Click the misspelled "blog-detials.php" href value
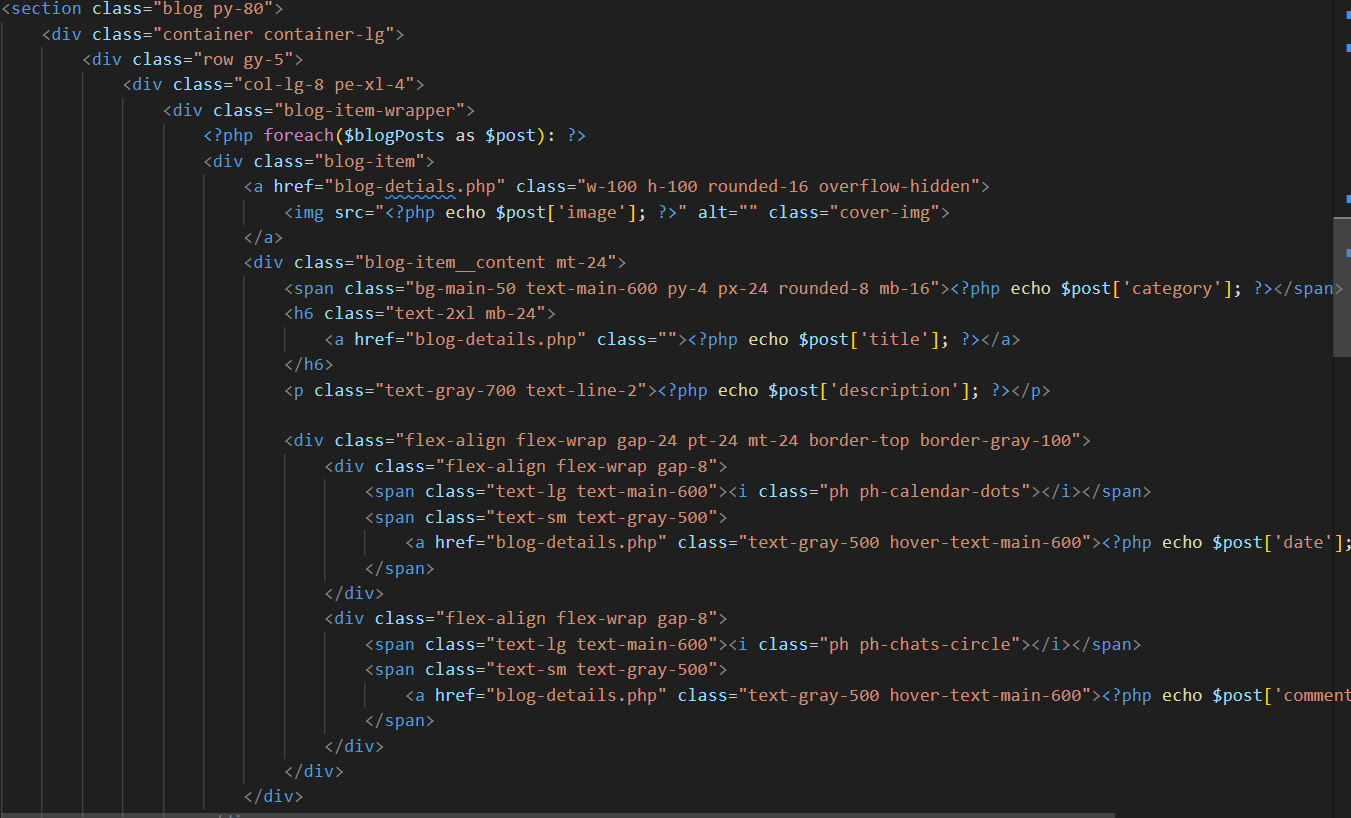This screenshot has height=818, width=1351. 418,186
